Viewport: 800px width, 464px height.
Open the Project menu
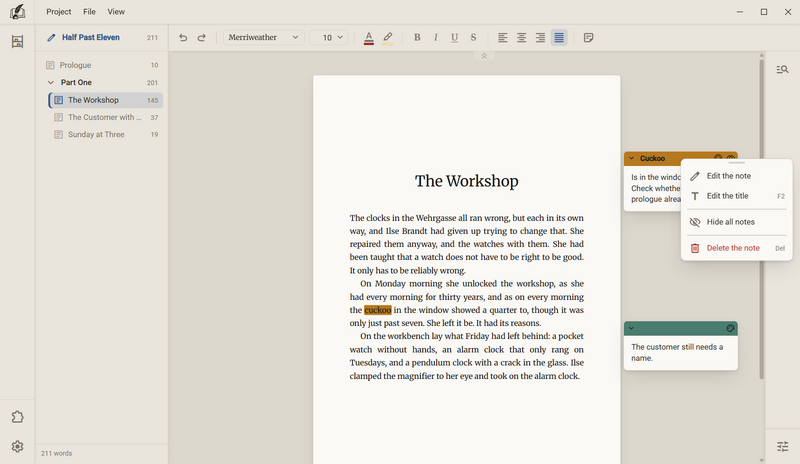(59, 12)
